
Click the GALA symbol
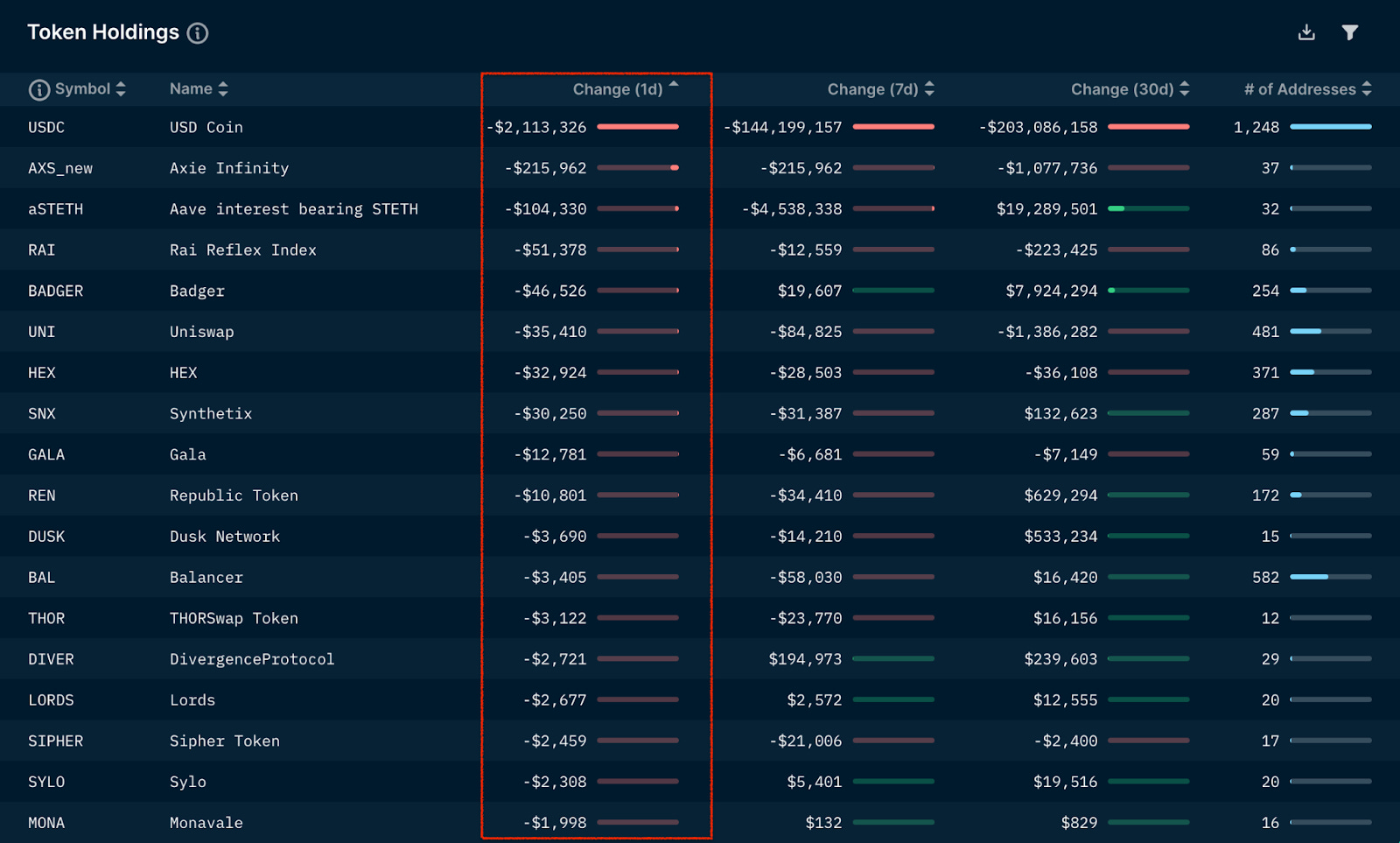point(46,454)
